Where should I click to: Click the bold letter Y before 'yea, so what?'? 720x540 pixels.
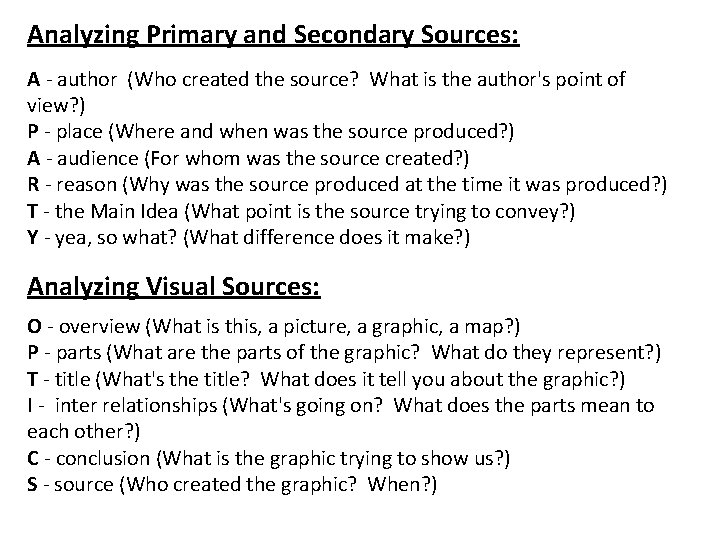(x=33, y=237)
